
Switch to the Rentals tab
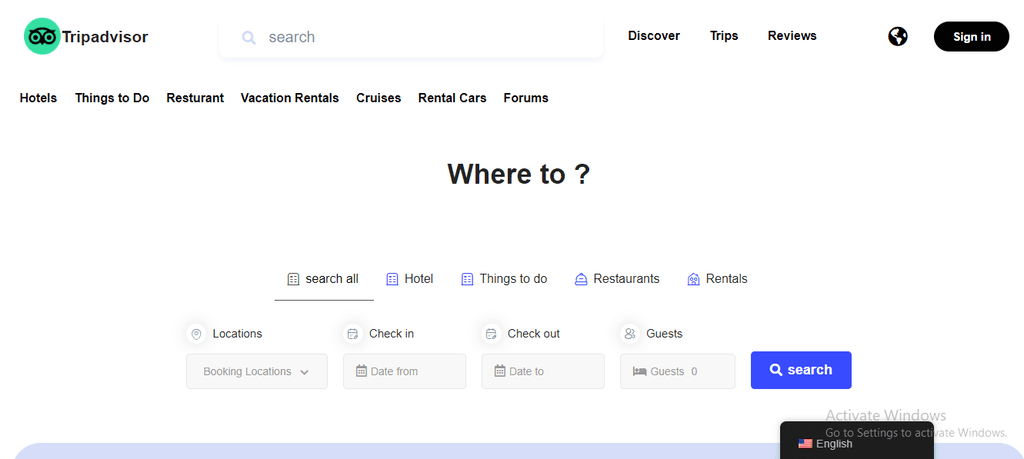717,279
